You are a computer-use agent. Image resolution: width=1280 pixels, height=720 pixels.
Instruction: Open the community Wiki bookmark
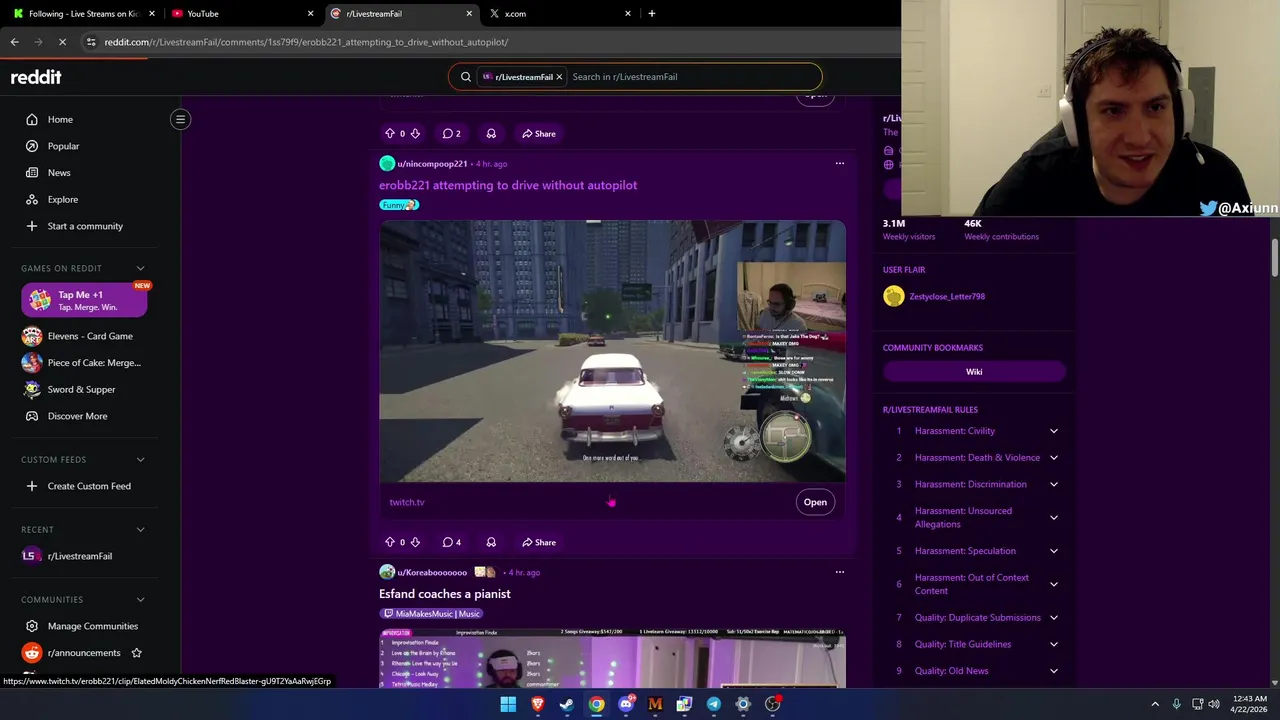974,372
